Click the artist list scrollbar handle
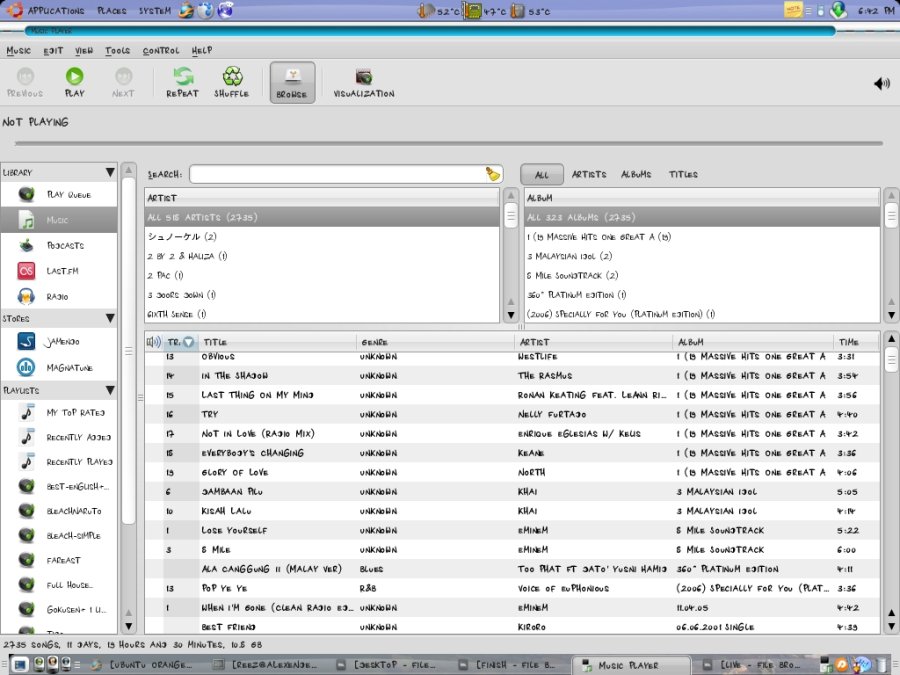900x675 pixels. point(511,217)
